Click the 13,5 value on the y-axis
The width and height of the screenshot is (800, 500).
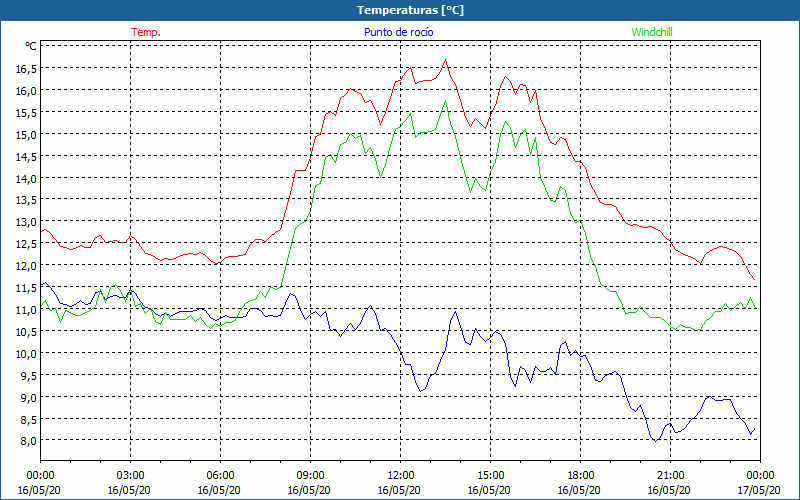point(26,200)
